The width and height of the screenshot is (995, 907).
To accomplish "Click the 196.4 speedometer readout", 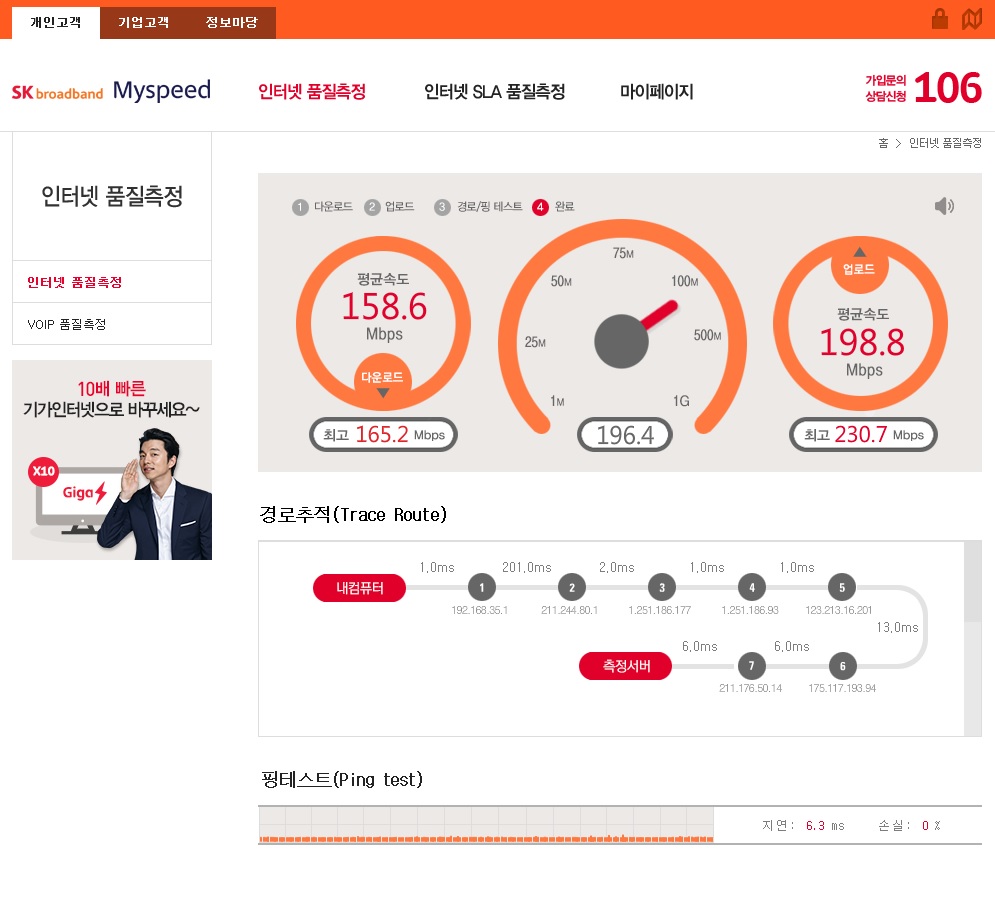I will 624,435.
